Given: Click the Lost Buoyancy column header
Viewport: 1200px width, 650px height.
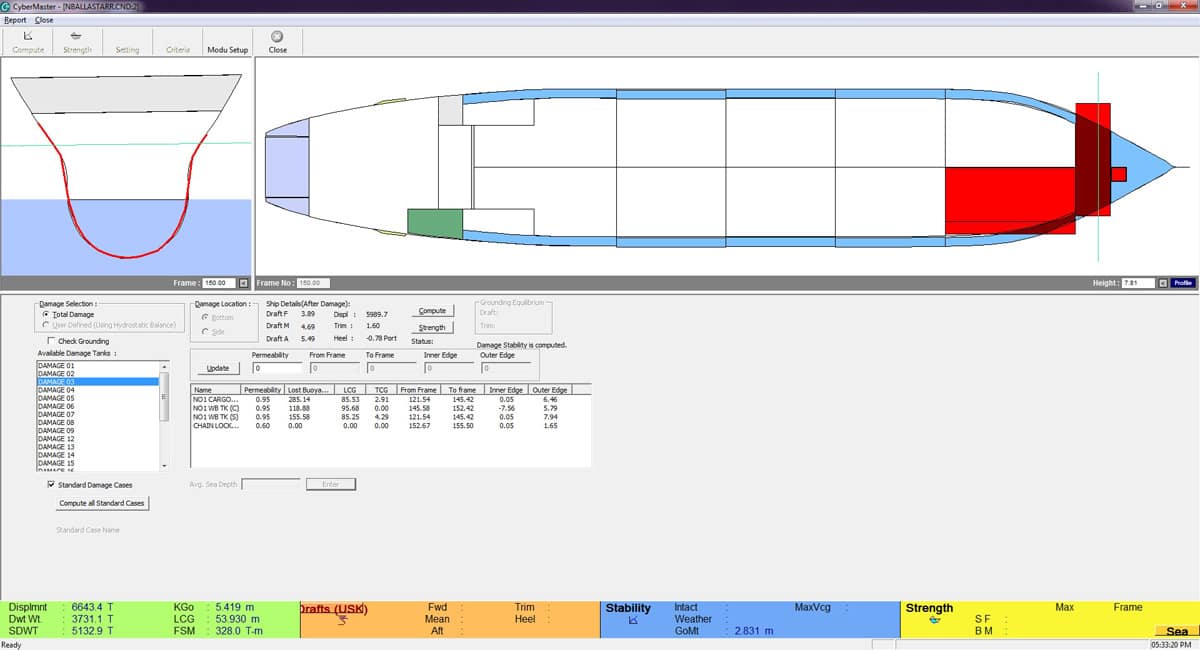Looking at the screenshot, I should pyautogui.click(x=309, y=390).
